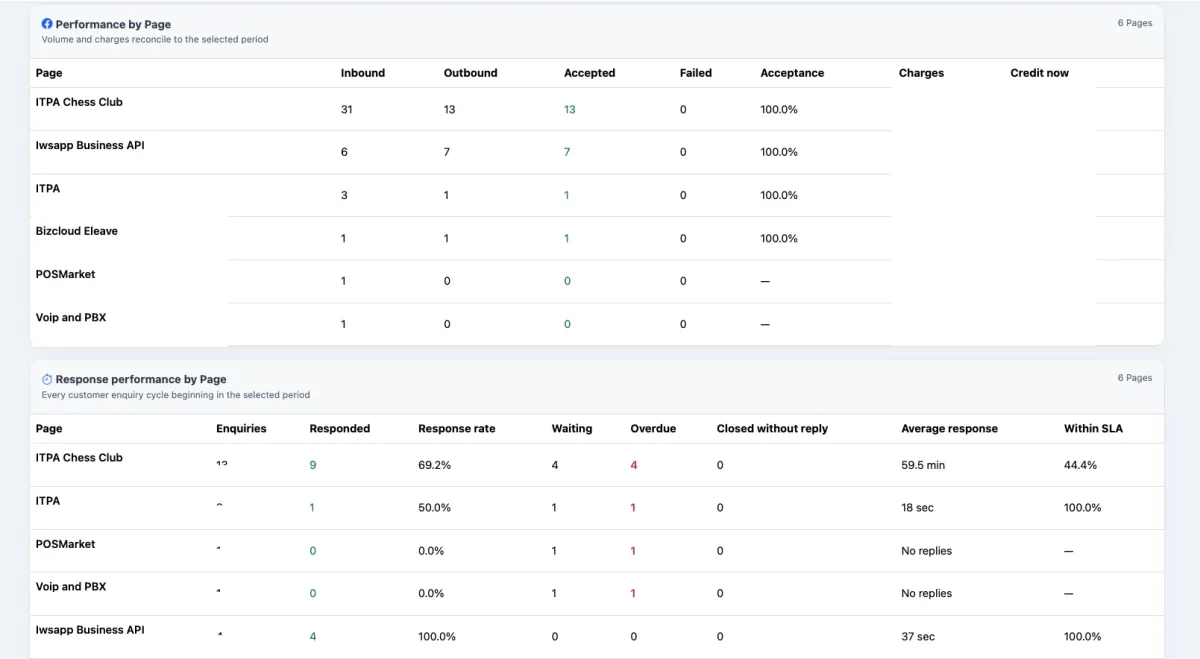Click "No replies" in the Voip and PBX row

click(x=926, y=594)
